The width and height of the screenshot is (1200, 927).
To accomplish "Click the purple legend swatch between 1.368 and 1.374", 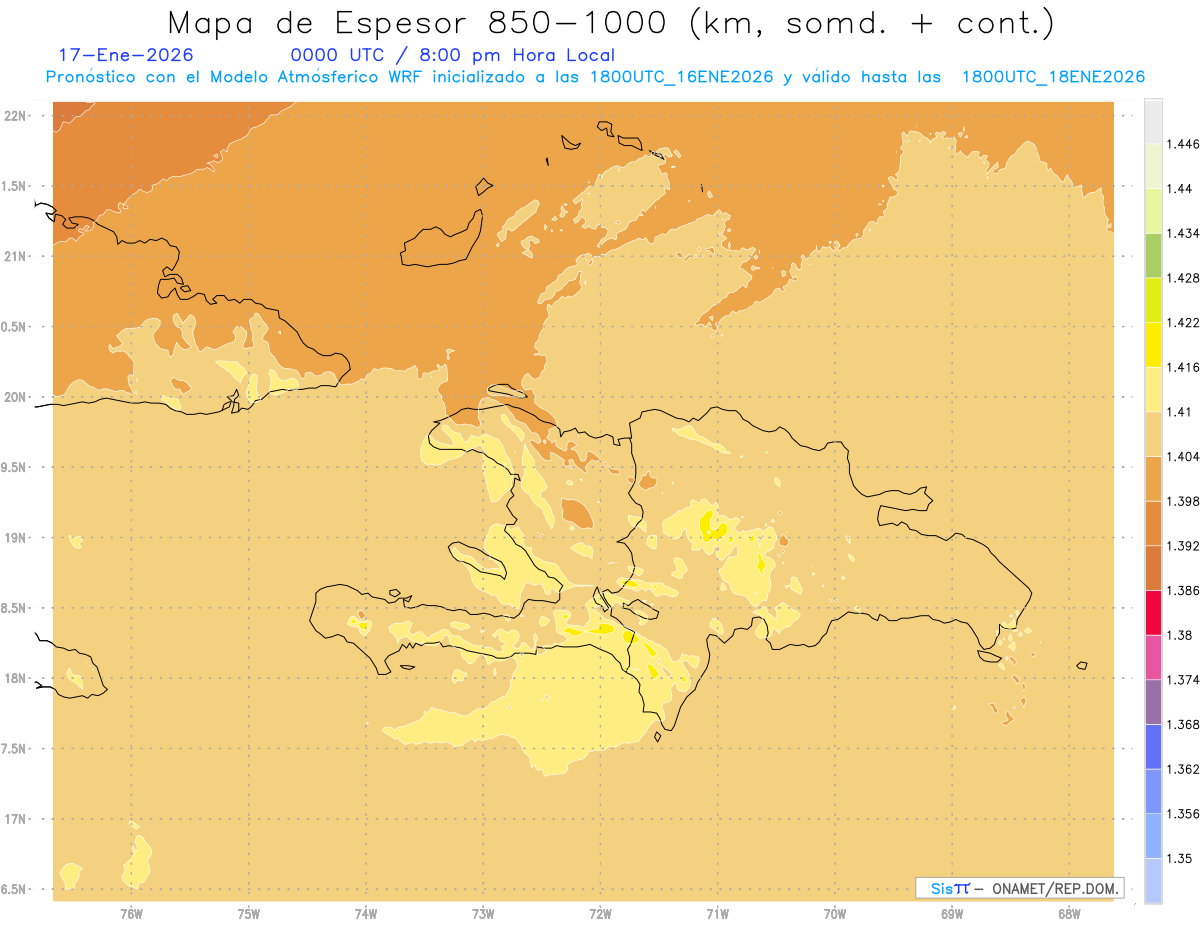I will (x=1153, y=701).
